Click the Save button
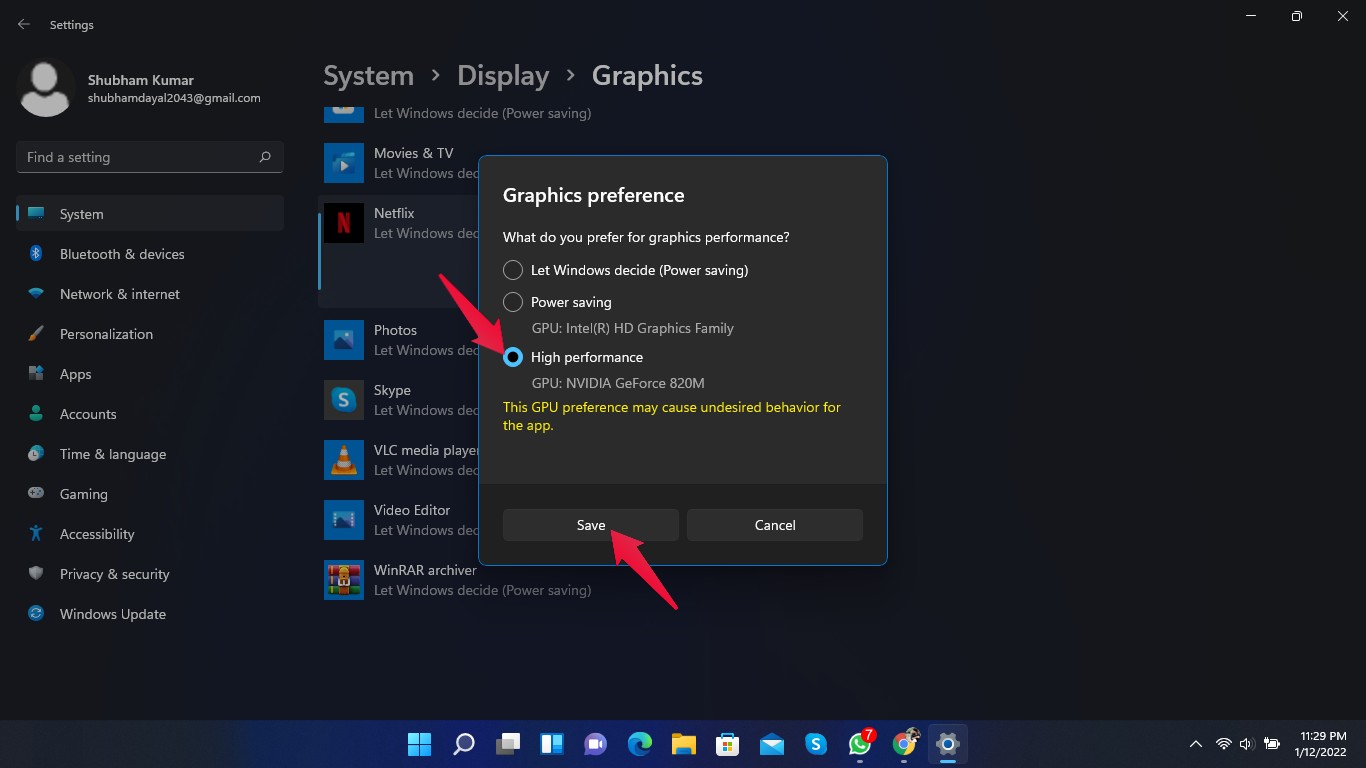 (x=590, y=525)
